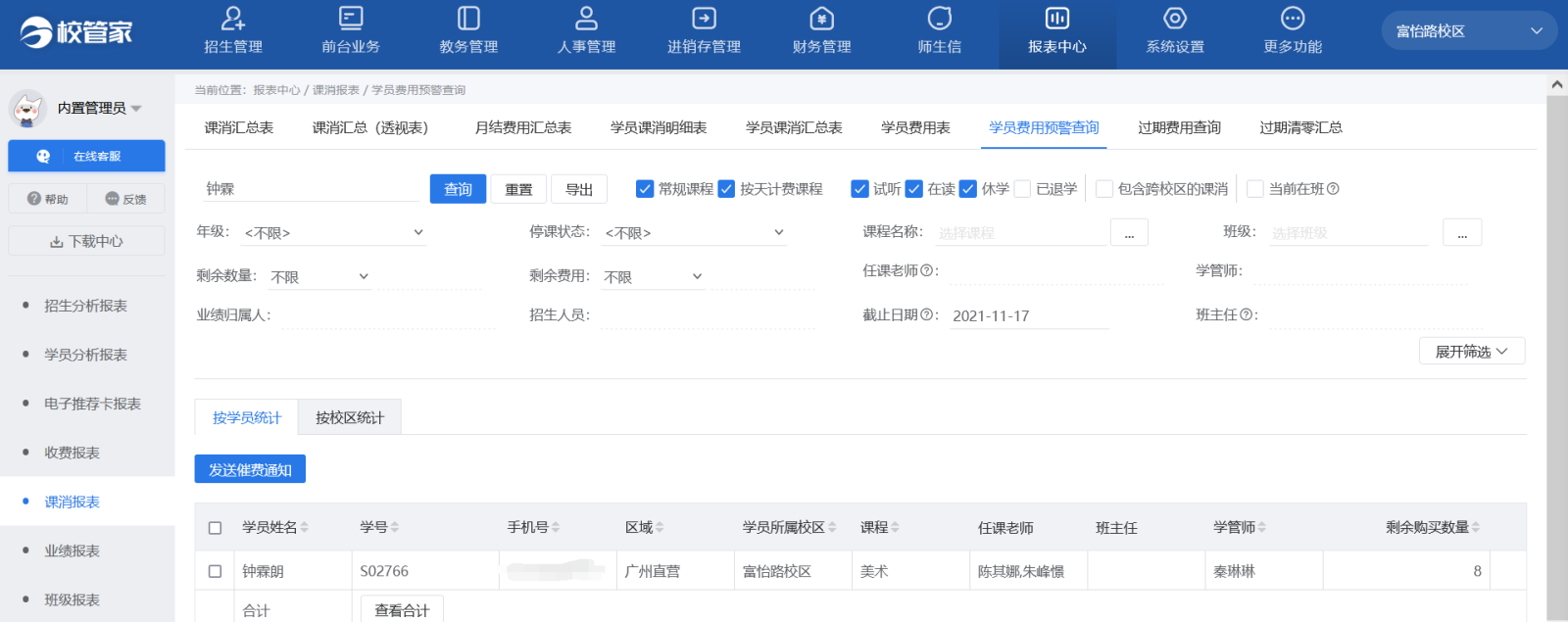Select row checkbox for 钟霖朗
The width and height of the screenshot is (1568, 622).
click(x=215, y=571)
